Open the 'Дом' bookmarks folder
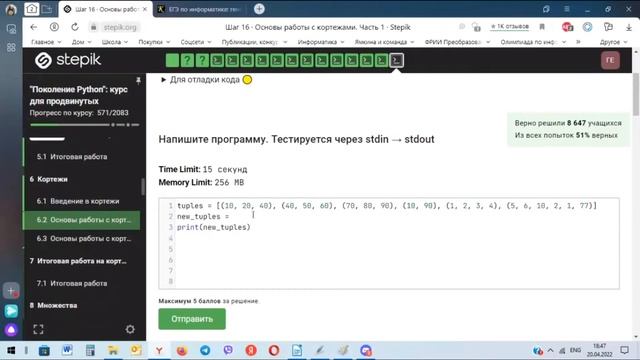The width and height of the screenshot is (640, 360). click(x=81, y=42)
